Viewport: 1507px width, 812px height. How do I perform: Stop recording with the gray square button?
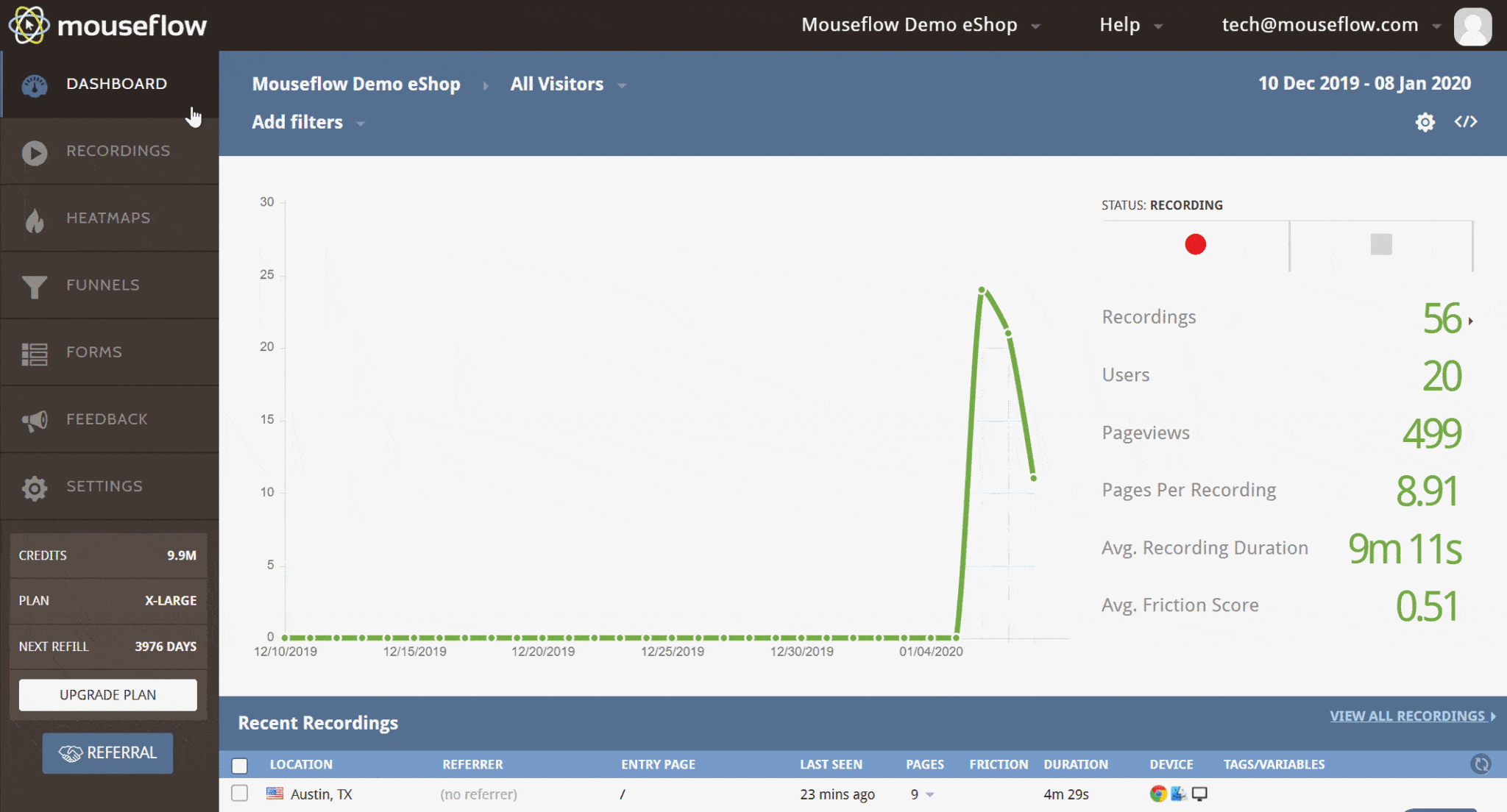pyautogui.click(x=1381, y=244)
